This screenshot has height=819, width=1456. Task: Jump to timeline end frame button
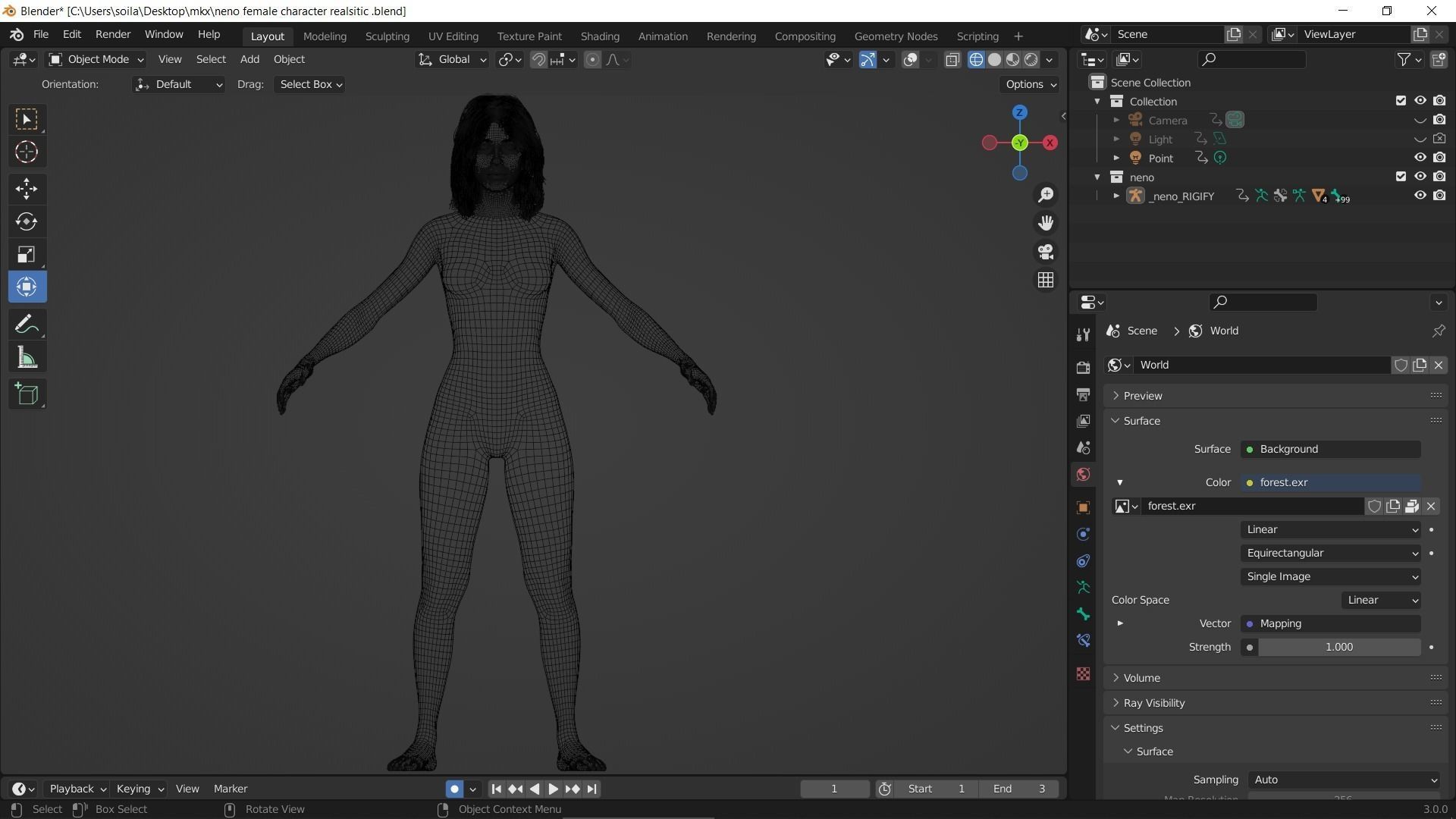592,789
